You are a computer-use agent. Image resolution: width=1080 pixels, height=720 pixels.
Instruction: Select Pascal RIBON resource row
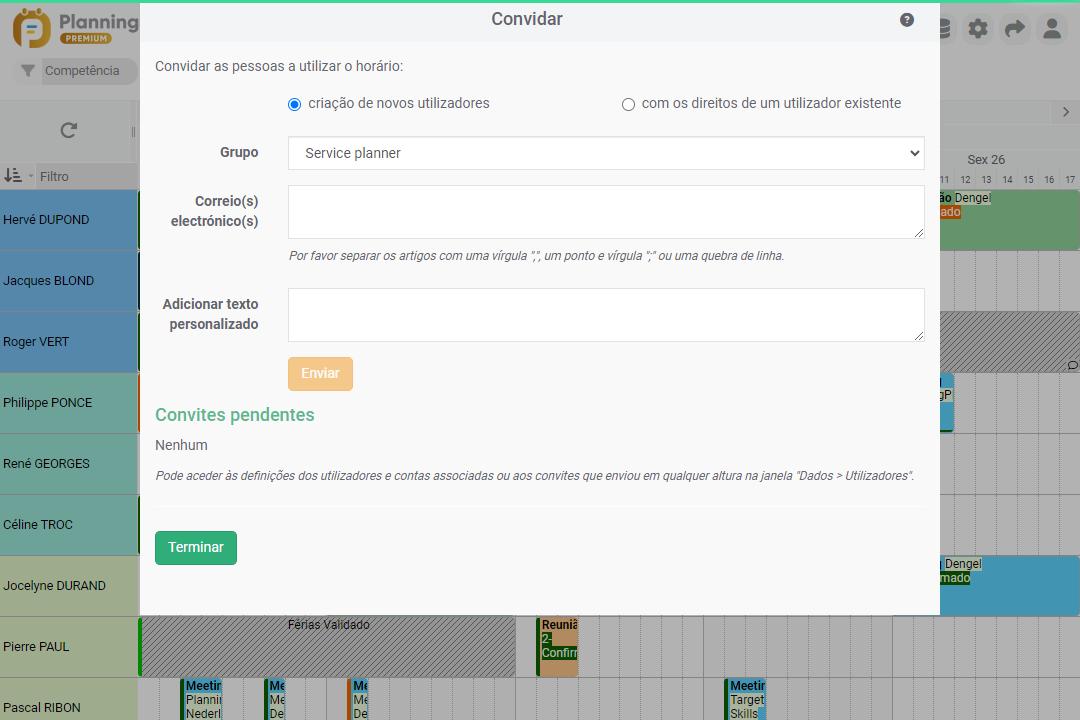[x=69, y=699]
